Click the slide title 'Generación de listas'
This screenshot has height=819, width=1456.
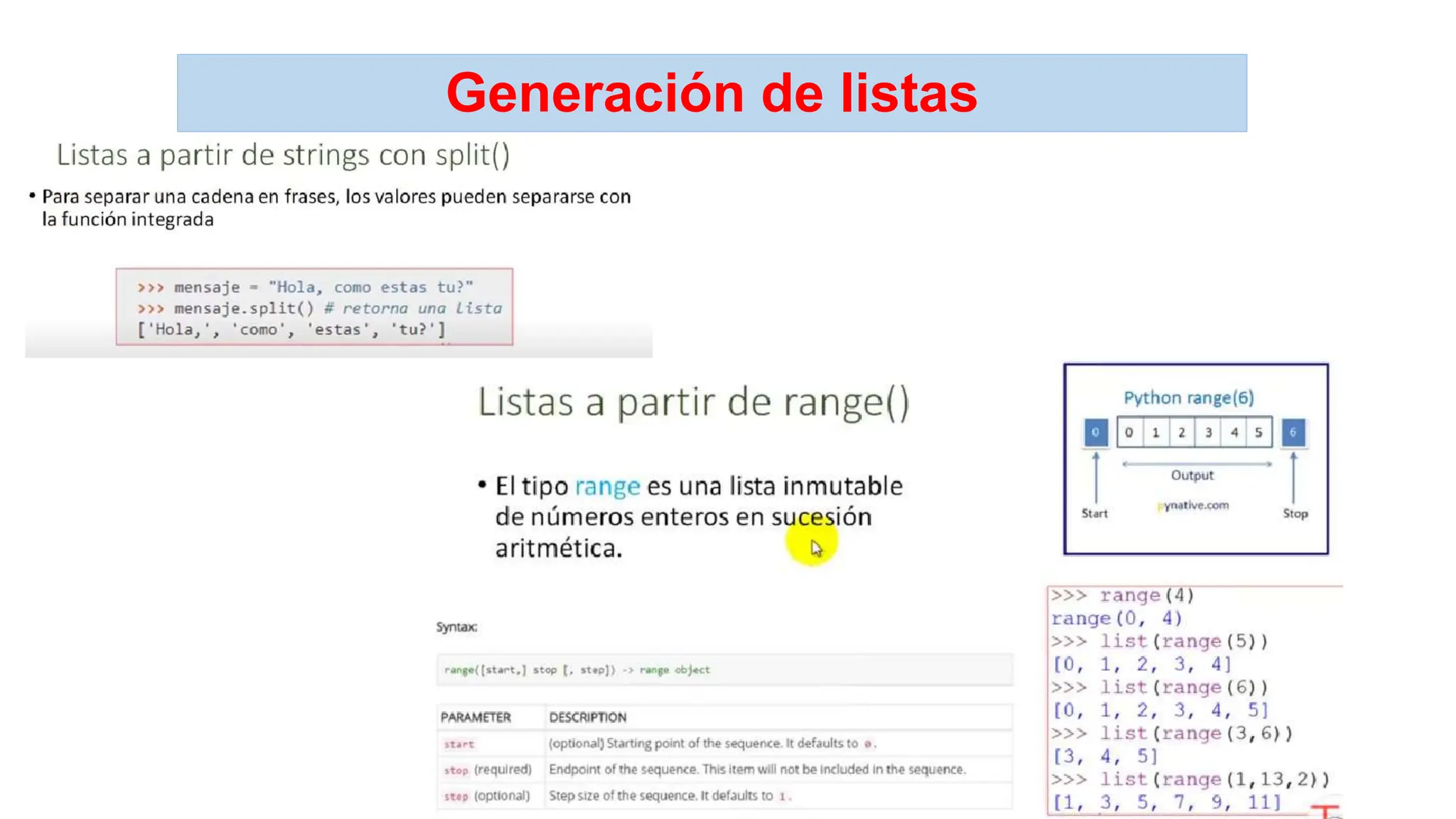[x=712, y=93]
